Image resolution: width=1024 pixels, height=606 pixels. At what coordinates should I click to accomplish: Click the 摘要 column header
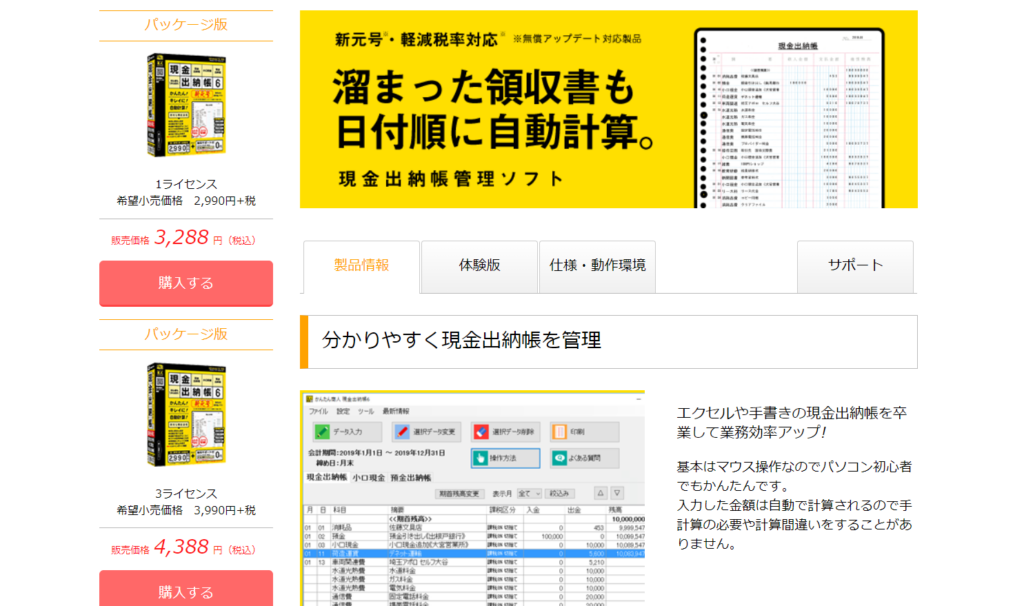397,510
